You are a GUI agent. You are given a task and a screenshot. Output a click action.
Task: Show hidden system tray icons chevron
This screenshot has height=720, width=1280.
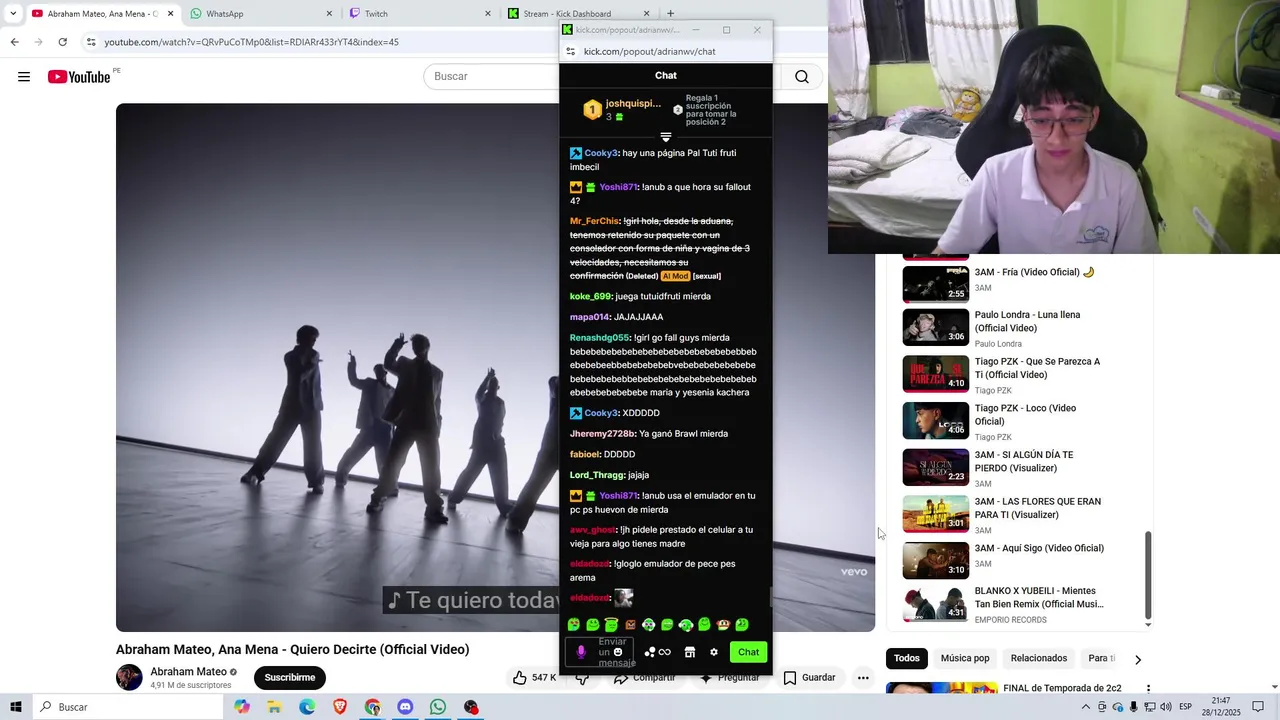pyautogui.click(x=1086, y=707)
